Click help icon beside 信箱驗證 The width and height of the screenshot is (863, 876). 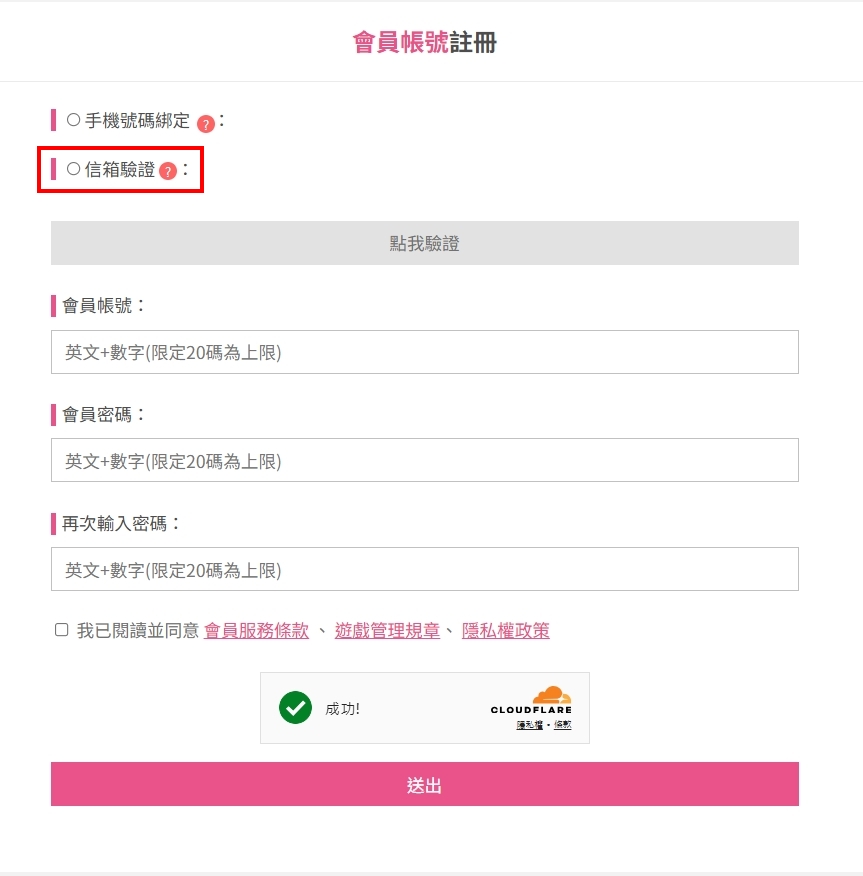tap(168, 171)
